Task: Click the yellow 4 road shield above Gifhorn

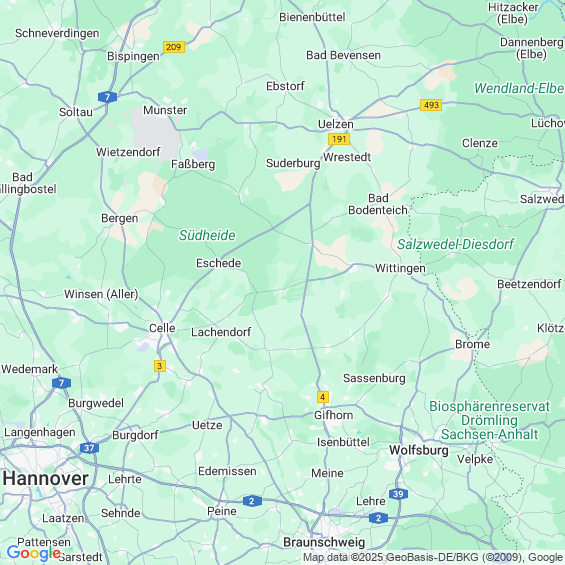Action: (322, 397)
